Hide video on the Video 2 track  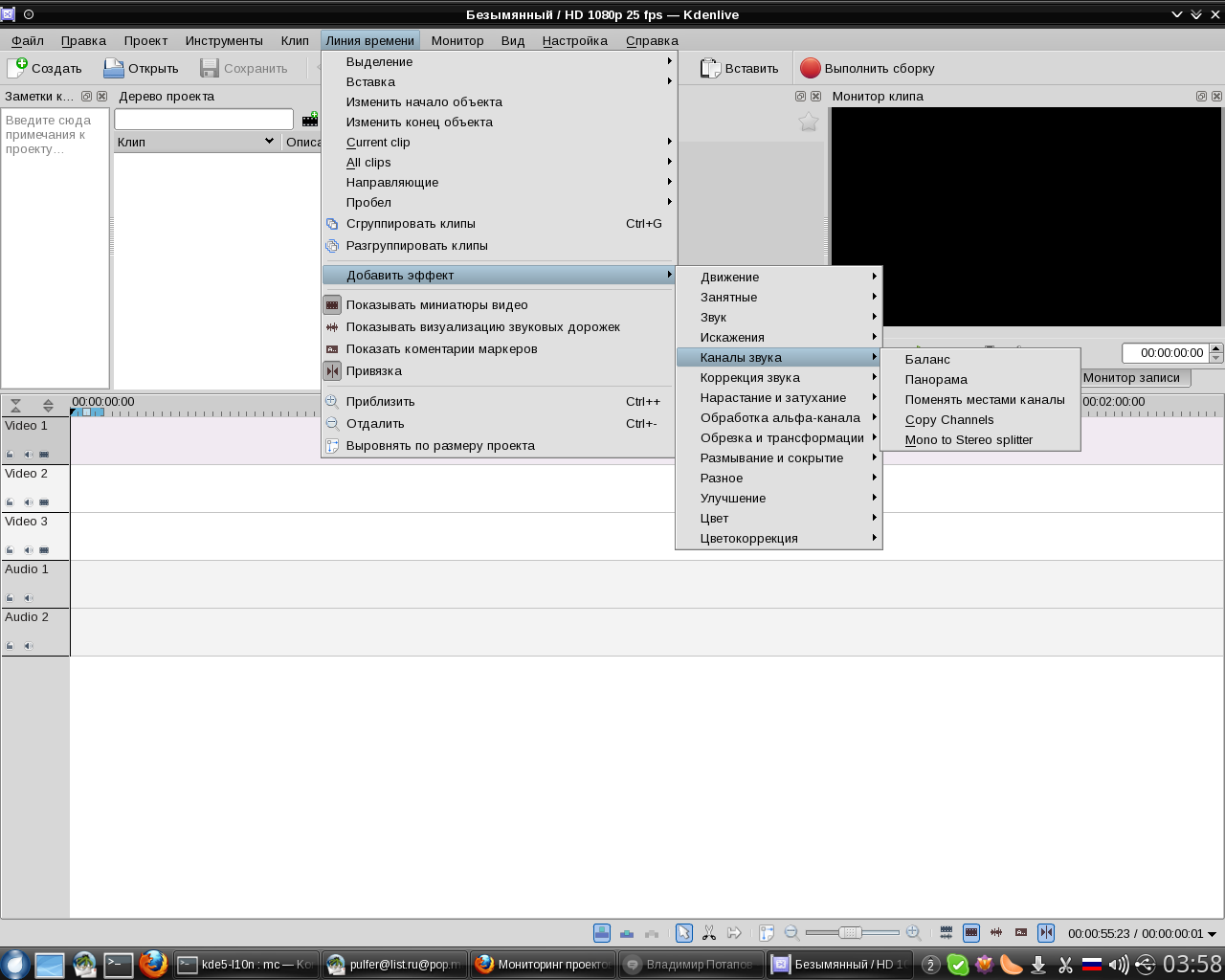coord(44,502)
